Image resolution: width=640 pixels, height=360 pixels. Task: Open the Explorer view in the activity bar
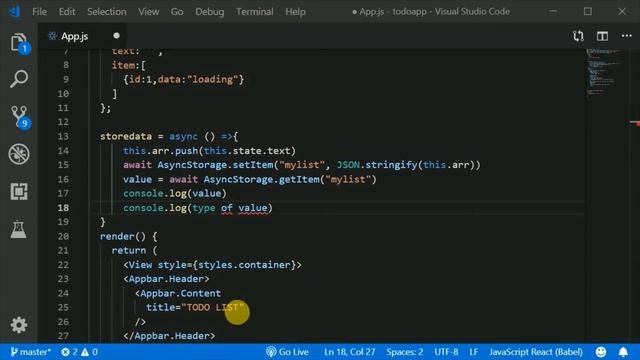19,42
